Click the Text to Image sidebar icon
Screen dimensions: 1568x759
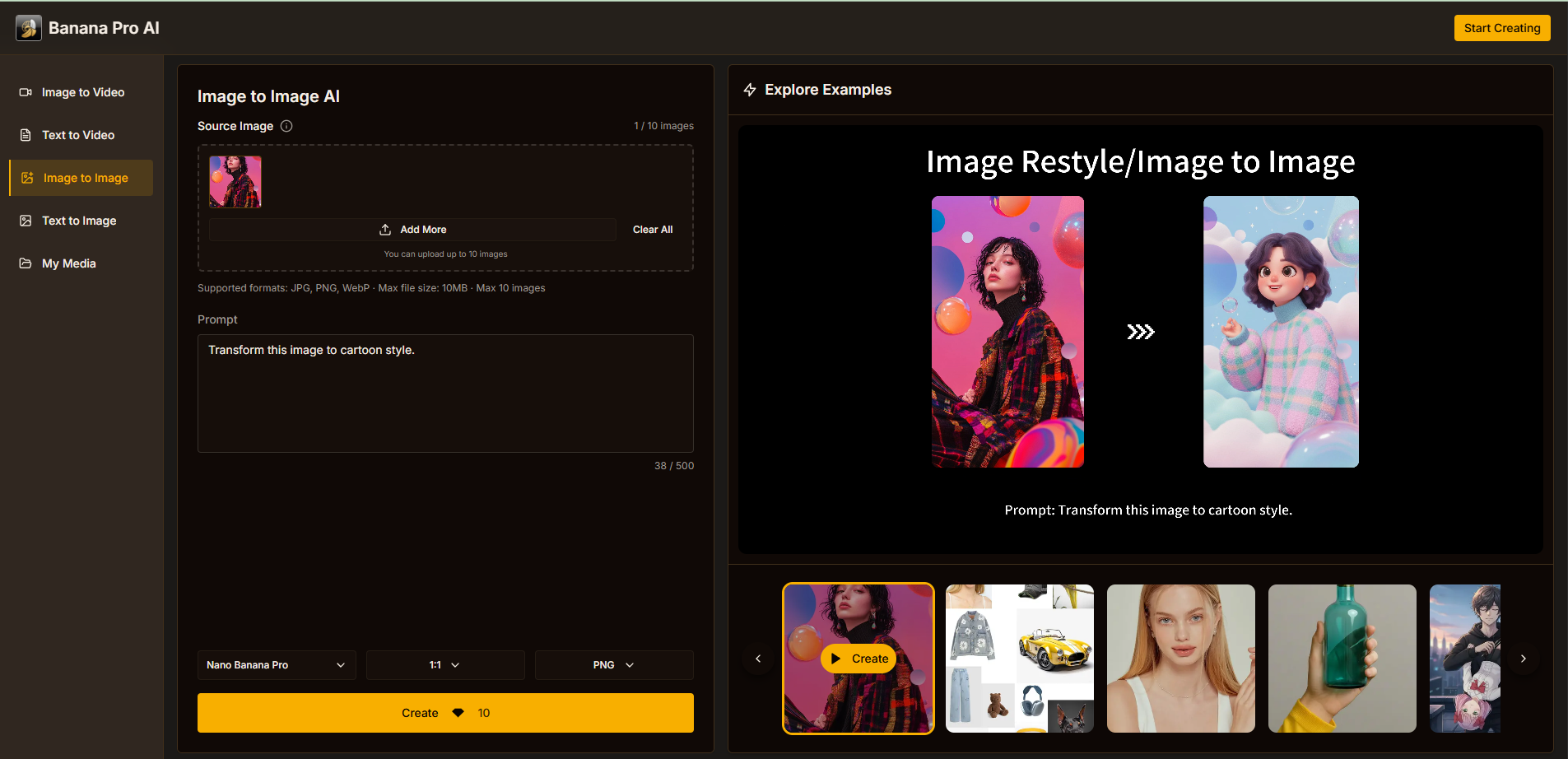coord(26,221)
